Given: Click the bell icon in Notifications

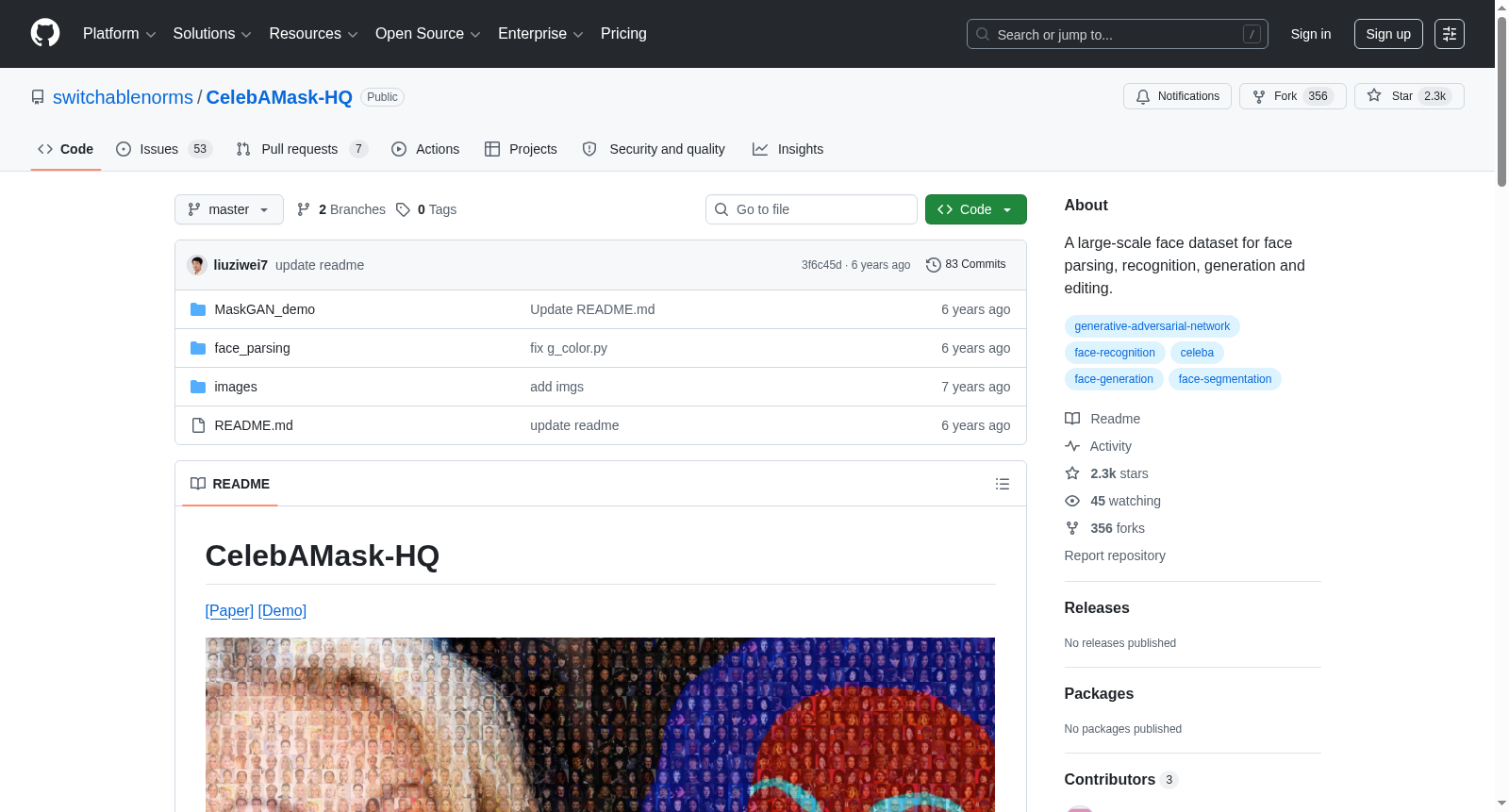Looking at the screenshot, I should tap(1143, 96).
